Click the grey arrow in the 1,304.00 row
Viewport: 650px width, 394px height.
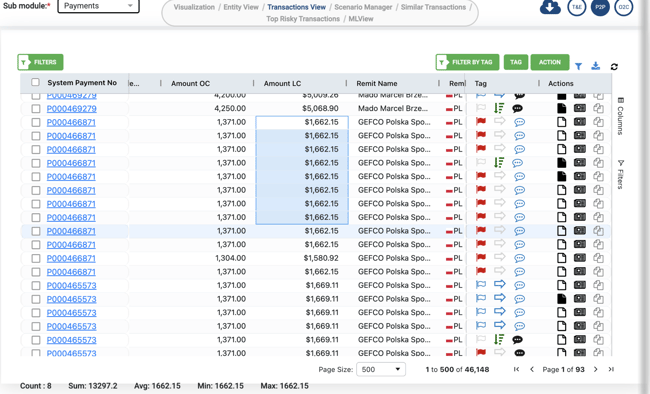pos(500,257)
